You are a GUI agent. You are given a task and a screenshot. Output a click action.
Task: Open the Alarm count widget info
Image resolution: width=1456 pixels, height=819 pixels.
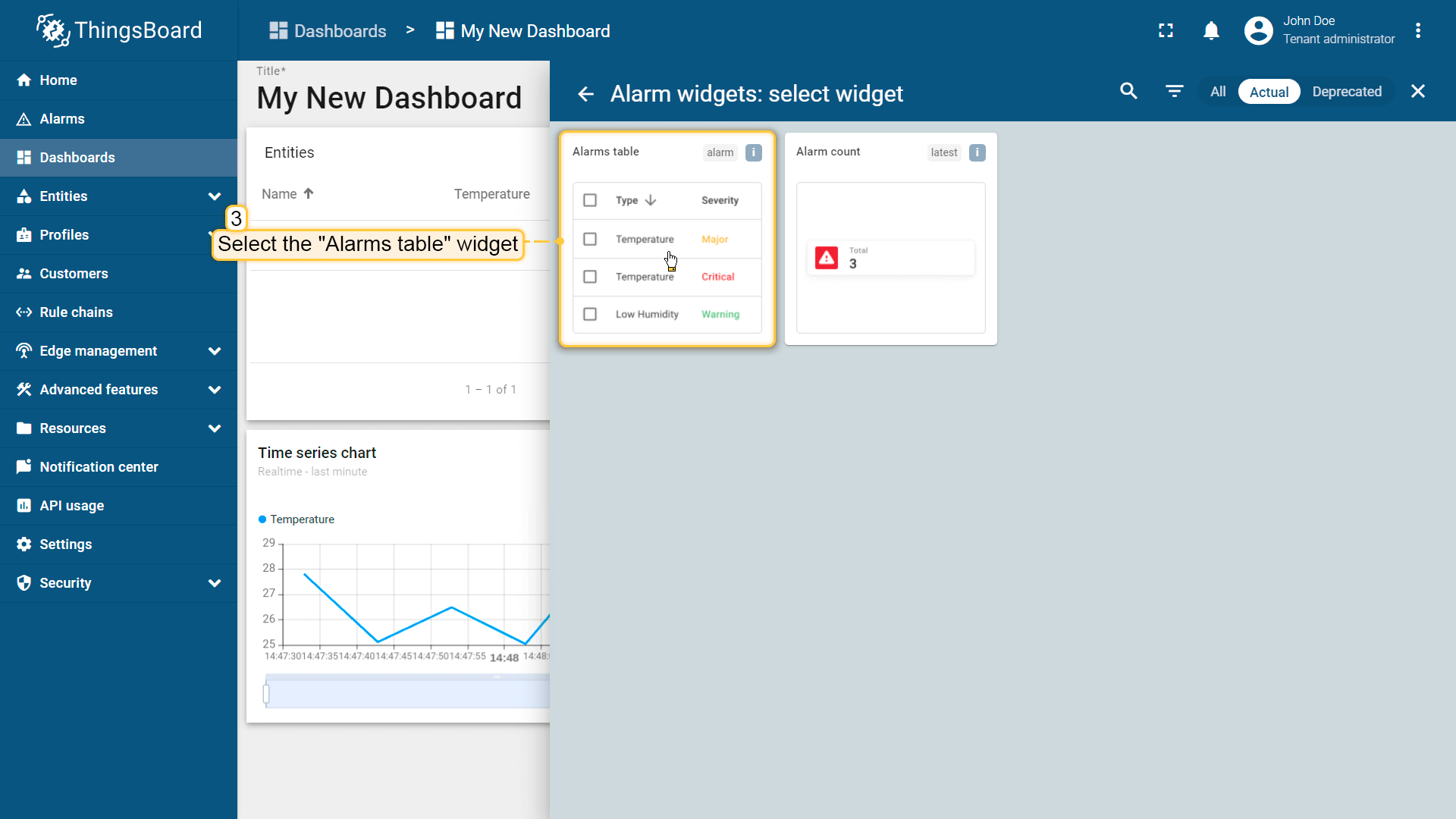[977, 152]
